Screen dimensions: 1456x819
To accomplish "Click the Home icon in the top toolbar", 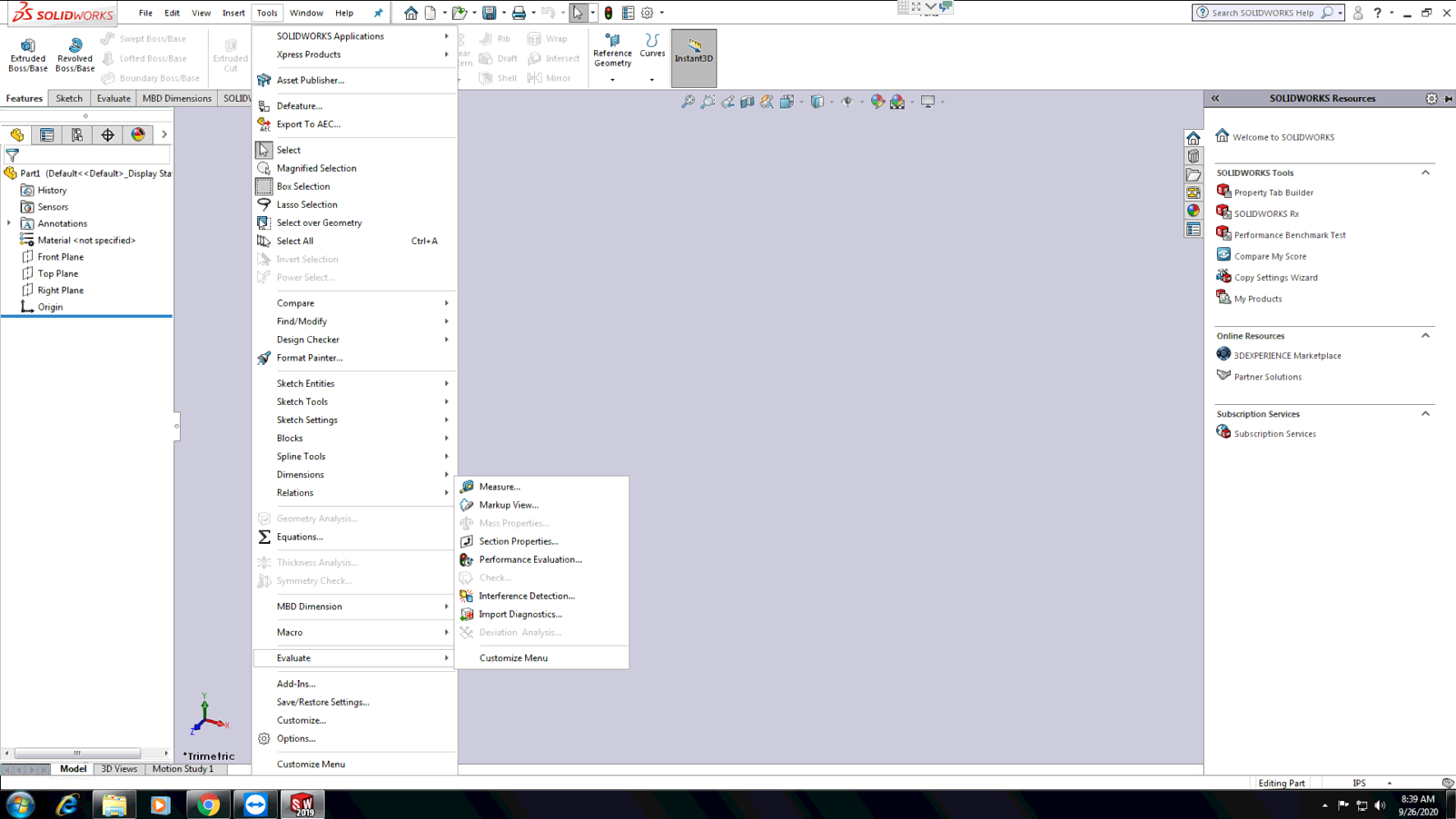I will (411, 12).
